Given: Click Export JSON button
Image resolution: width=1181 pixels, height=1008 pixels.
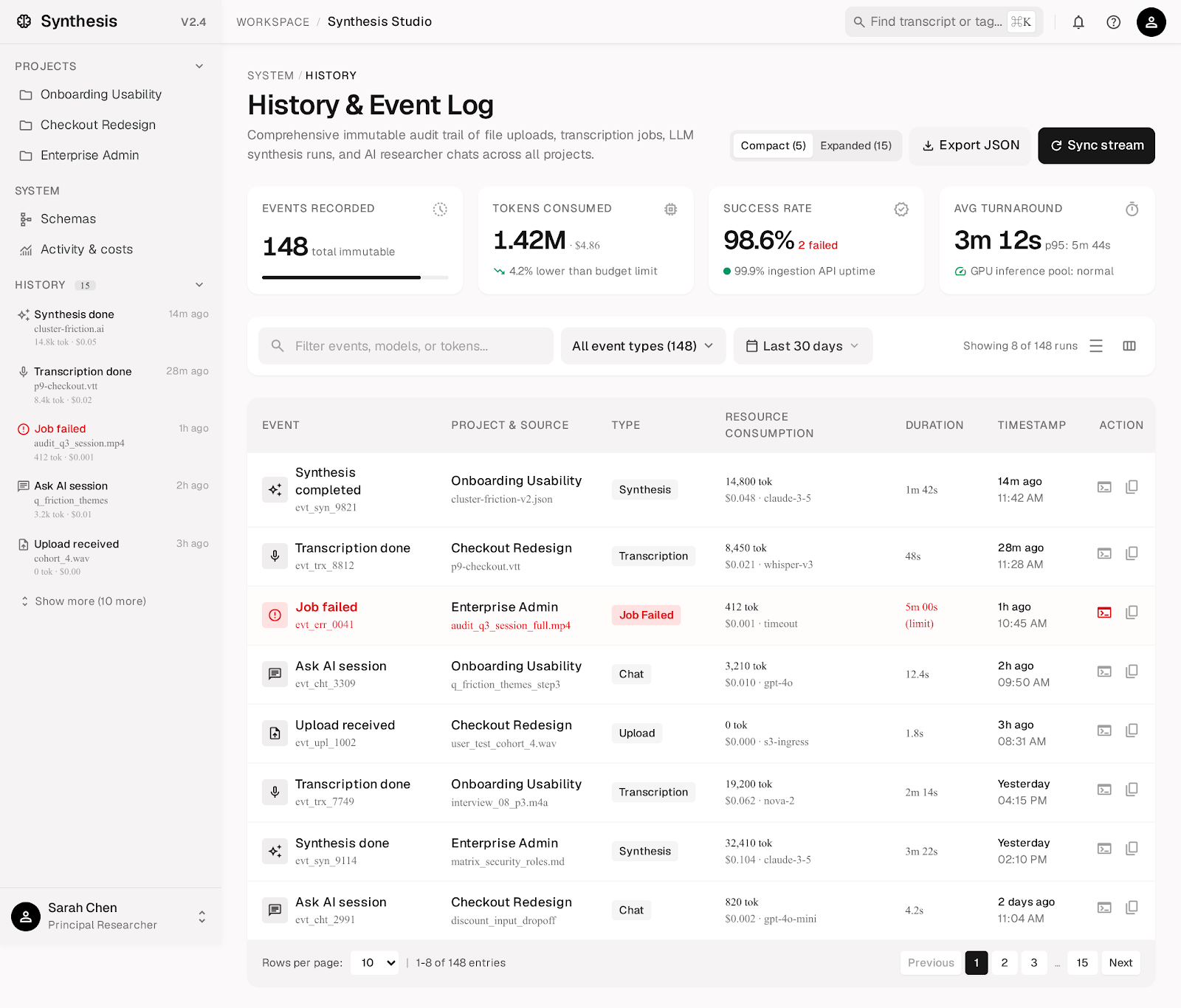Looking at the screenshot, I should pos(970,145).
